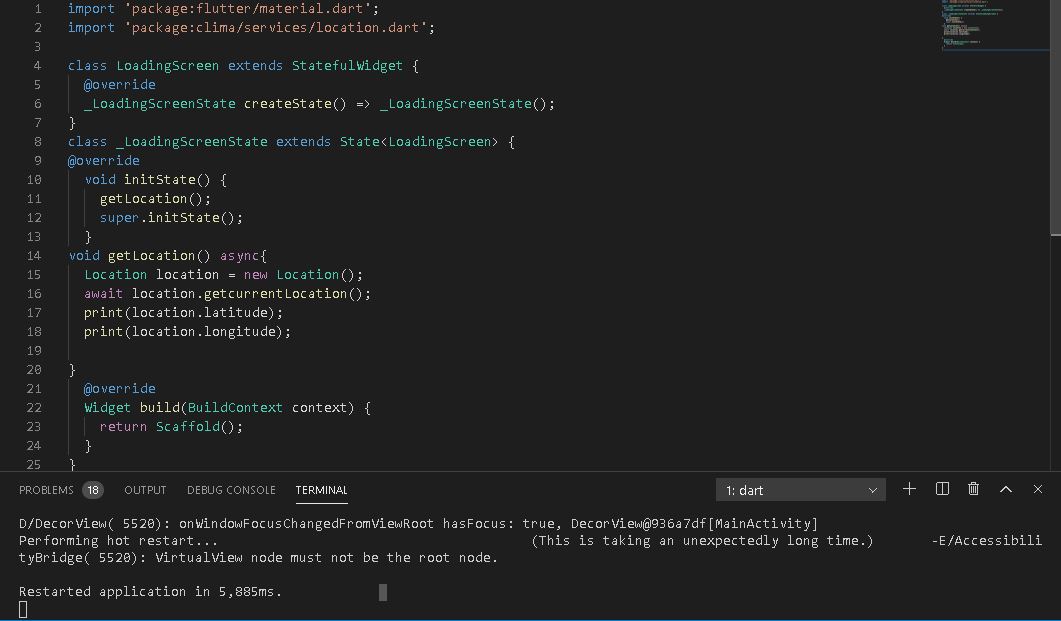Image resolution: width=1061 pixels, height=621 pixels.
Task: Kill the active terminal with the trash icon
Action: (x=973, y=489)
